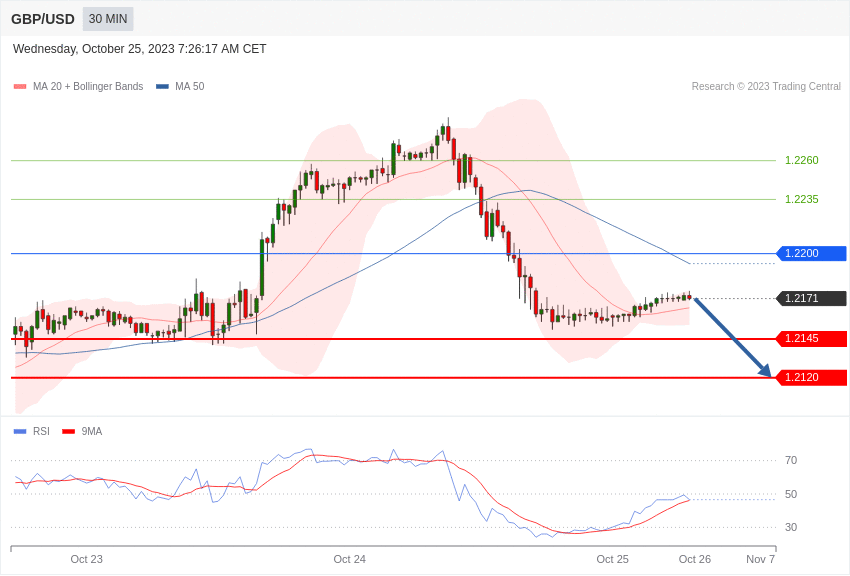Viewport: 850px width, 576px height.
Task: Click the 9MA legend label
Action: pyautogui.click(x=92, y=431)
